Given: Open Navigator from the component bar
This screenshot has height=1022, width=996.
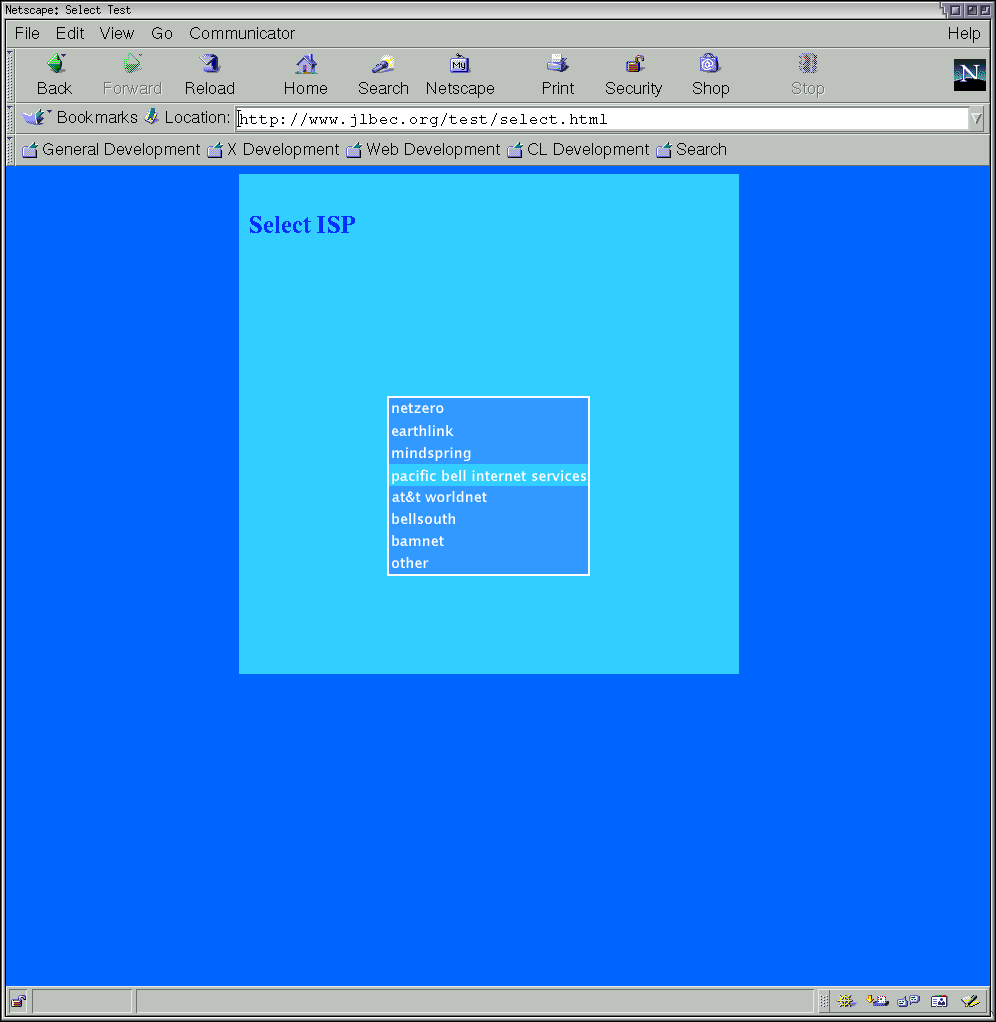Looking at the screenshot, I should pos(845,1000).
